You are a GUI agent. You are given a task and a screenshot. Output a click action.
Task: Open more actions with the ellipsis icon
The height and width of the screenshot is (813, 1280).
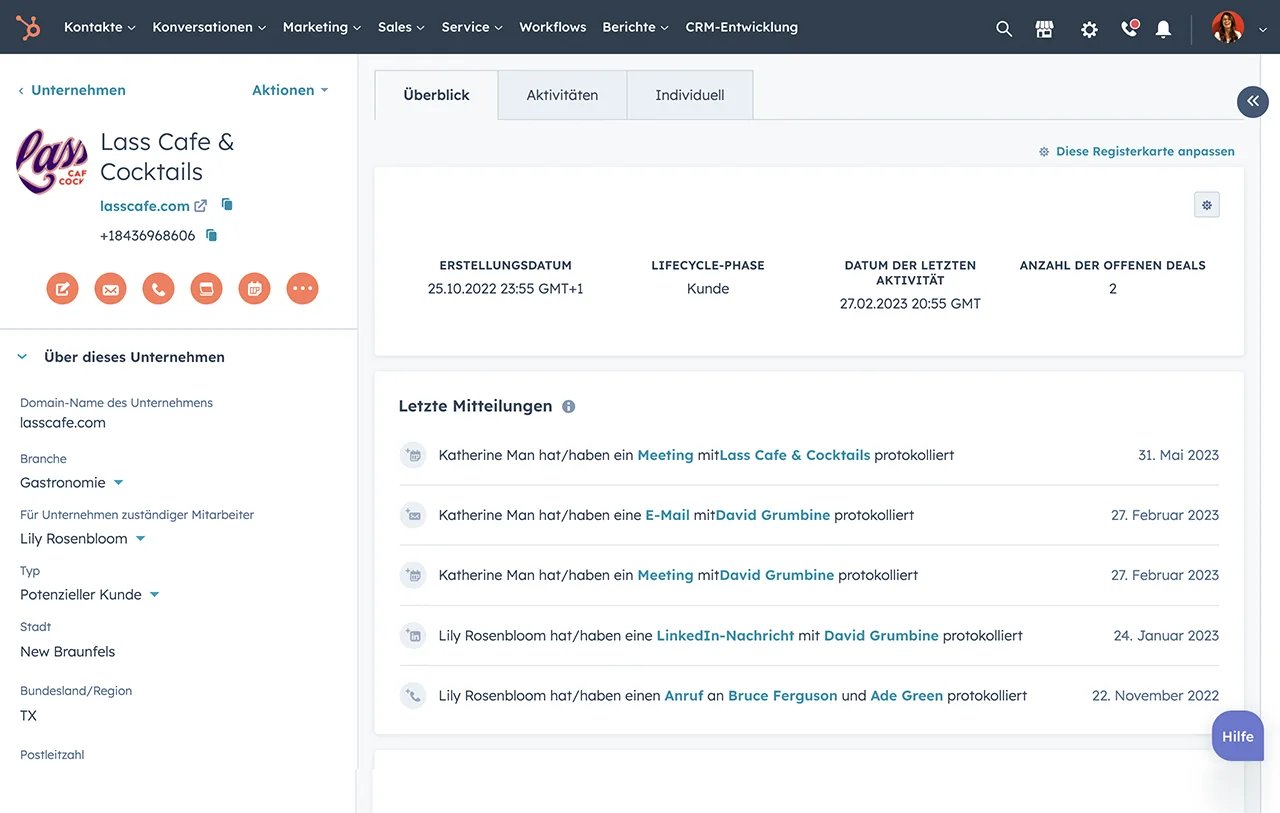pyautogui.click(x=302, y=288)
